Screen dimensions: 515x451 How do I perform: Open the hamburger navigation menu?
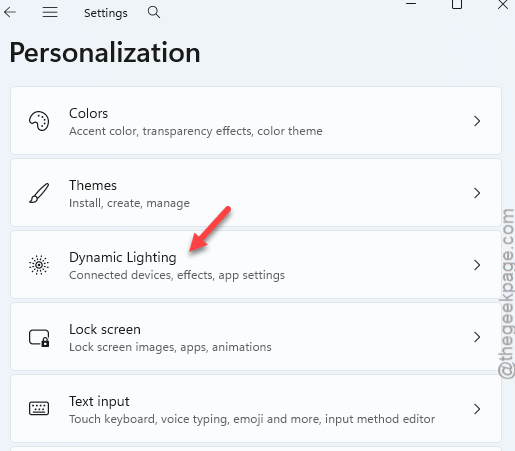click(x=50, y=12)
